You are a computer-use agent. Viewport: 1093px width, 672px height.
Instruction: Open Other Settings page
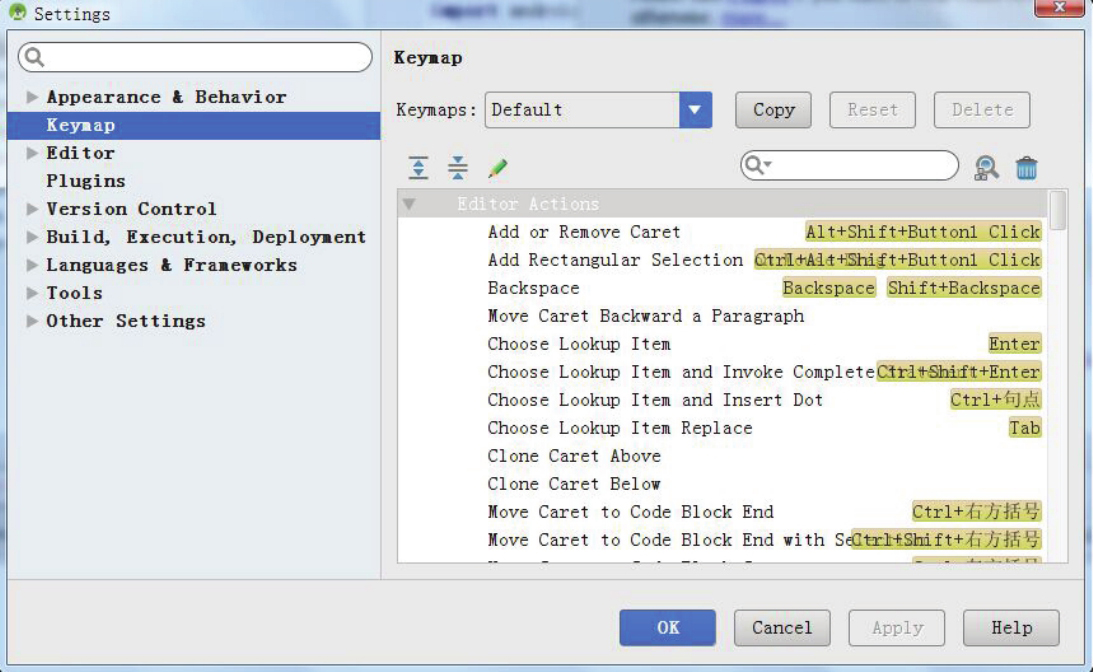125,320
